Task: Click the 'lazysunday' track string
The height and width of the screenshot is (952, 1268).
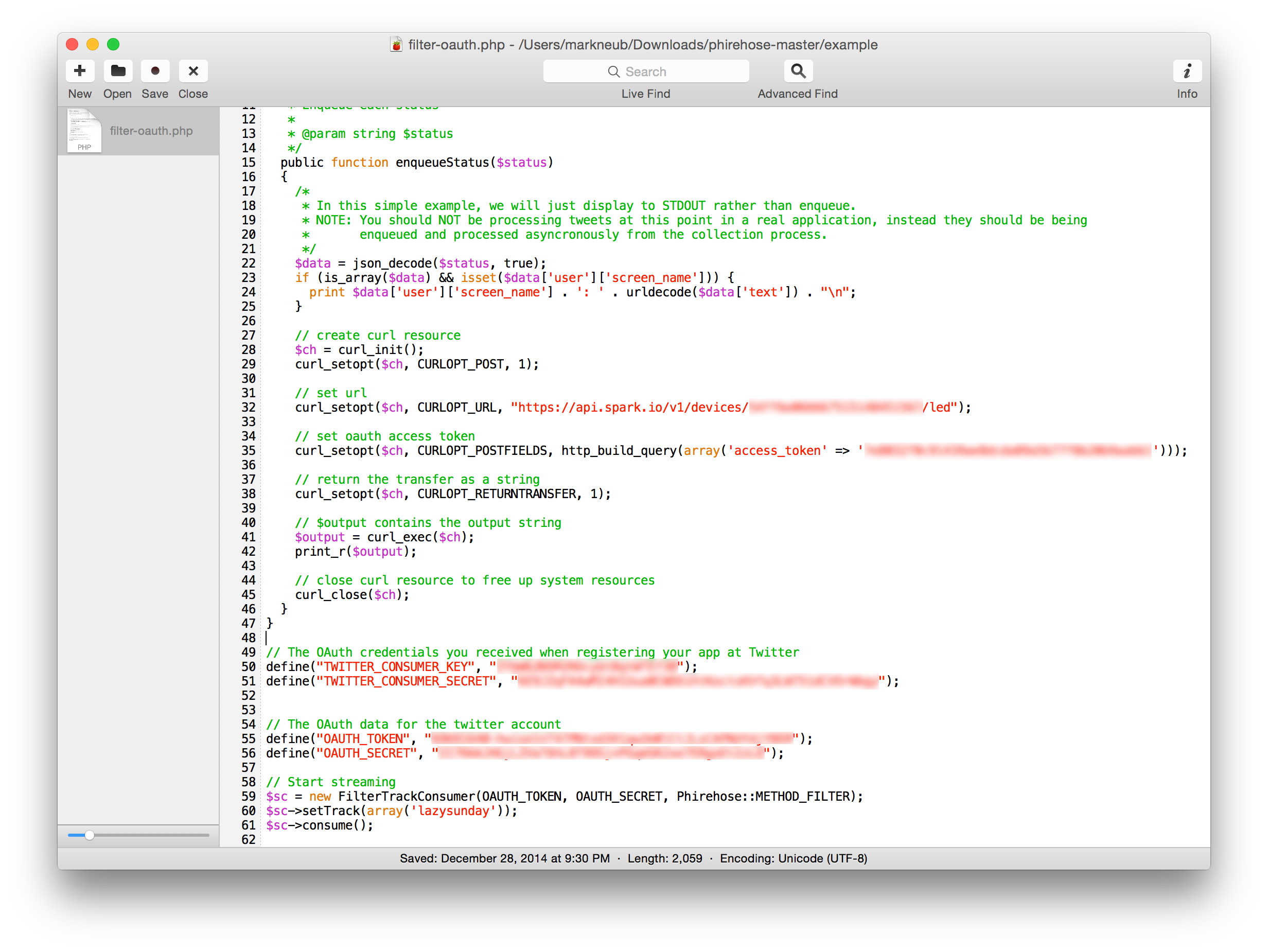Action: 453,811
